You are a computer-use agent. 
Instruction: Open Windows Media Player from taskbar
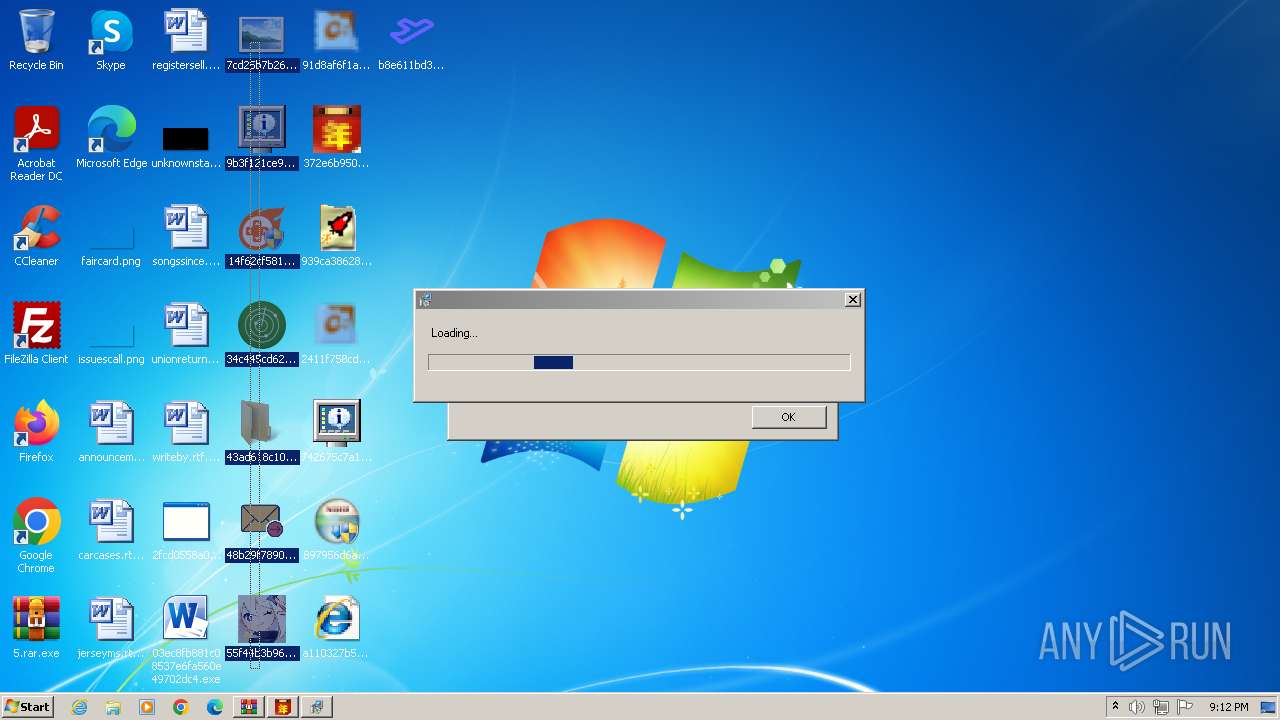click(x=147, y=707)
